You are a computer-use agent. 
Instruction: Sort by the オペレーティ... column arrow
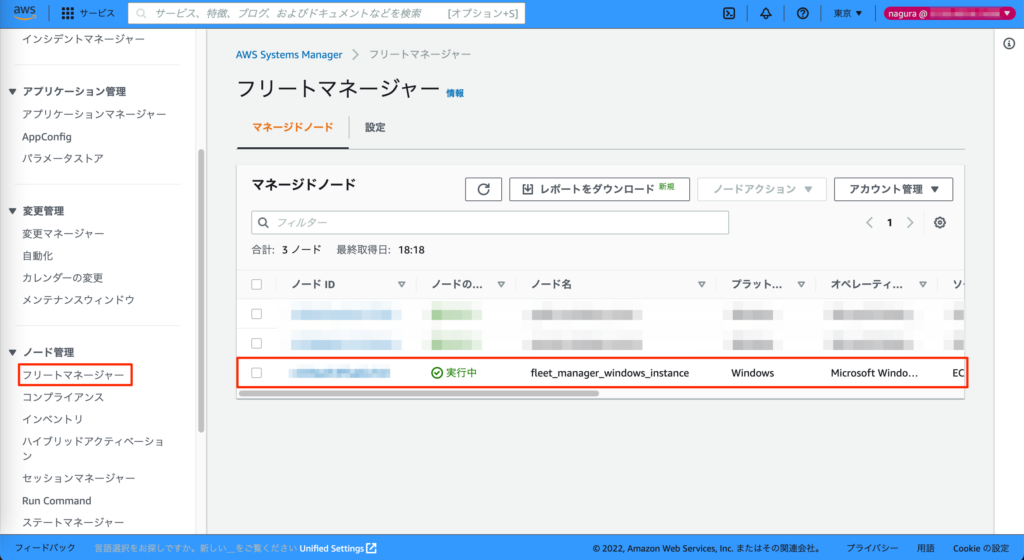pos(923,285)
